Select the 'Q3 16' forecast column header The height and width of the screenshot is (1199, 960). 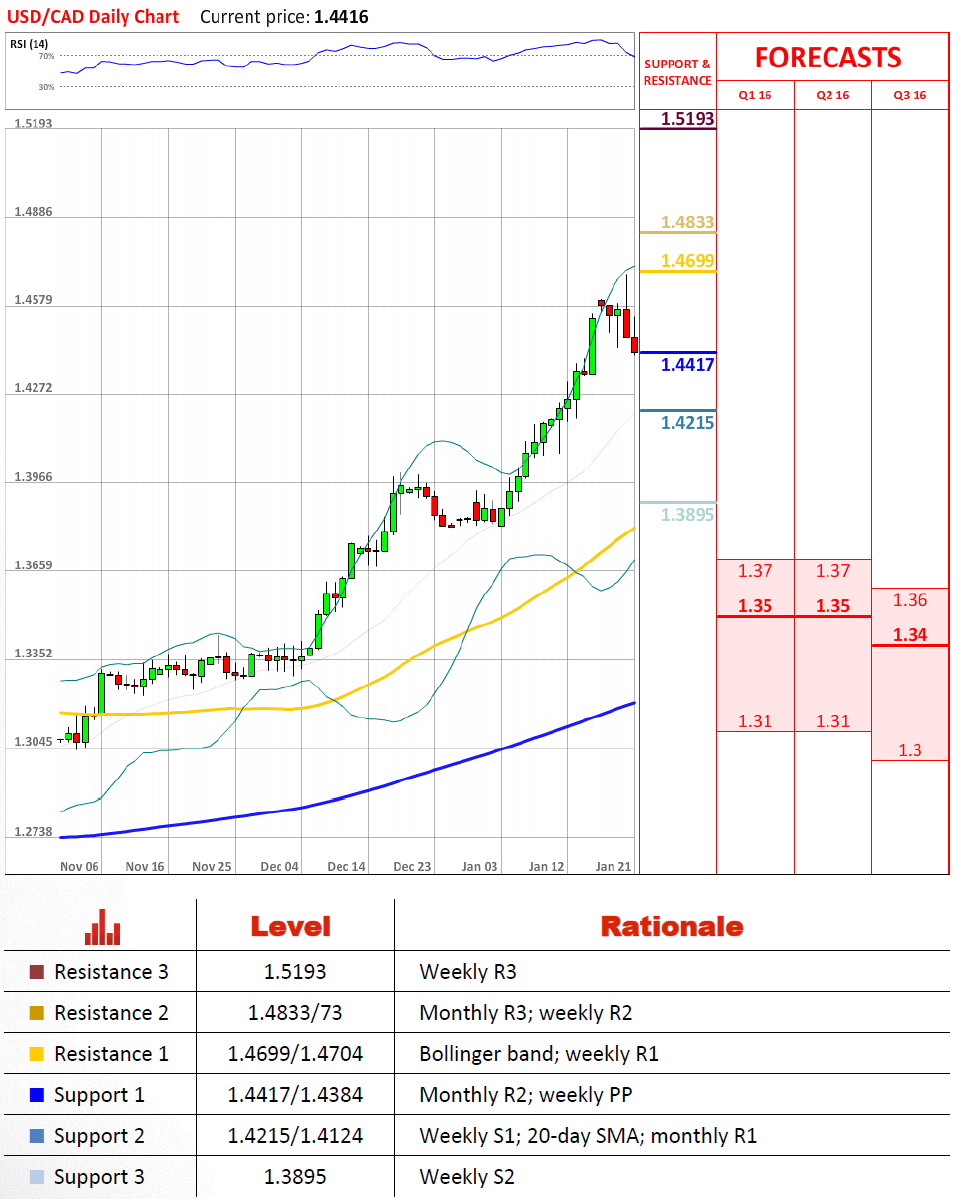tap(910, 96)
